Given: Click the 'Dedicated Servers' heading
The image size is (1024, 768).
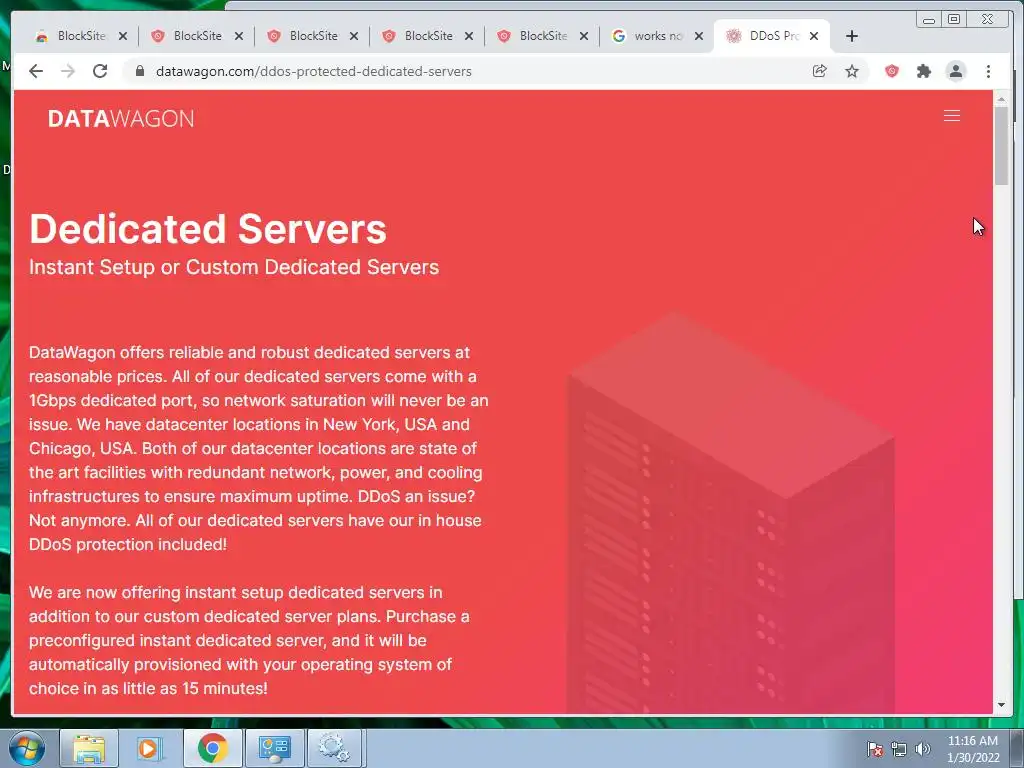Looking at the screenshot, I should tap(208, 229).
